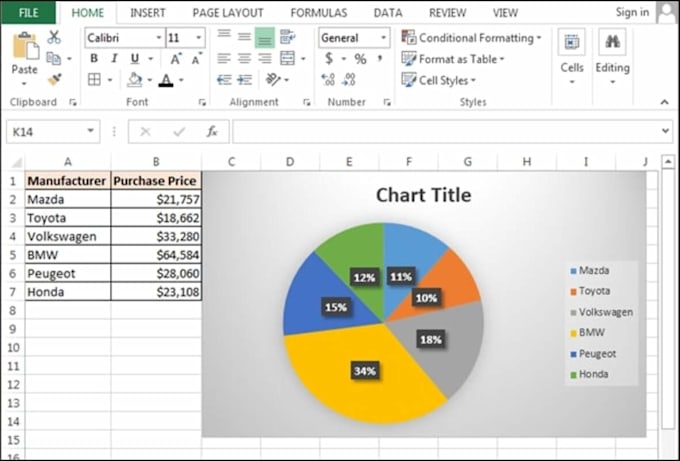Switch to the INSERT tab
The width and height of the screenshot is (680, 461).
click(147, 13)
